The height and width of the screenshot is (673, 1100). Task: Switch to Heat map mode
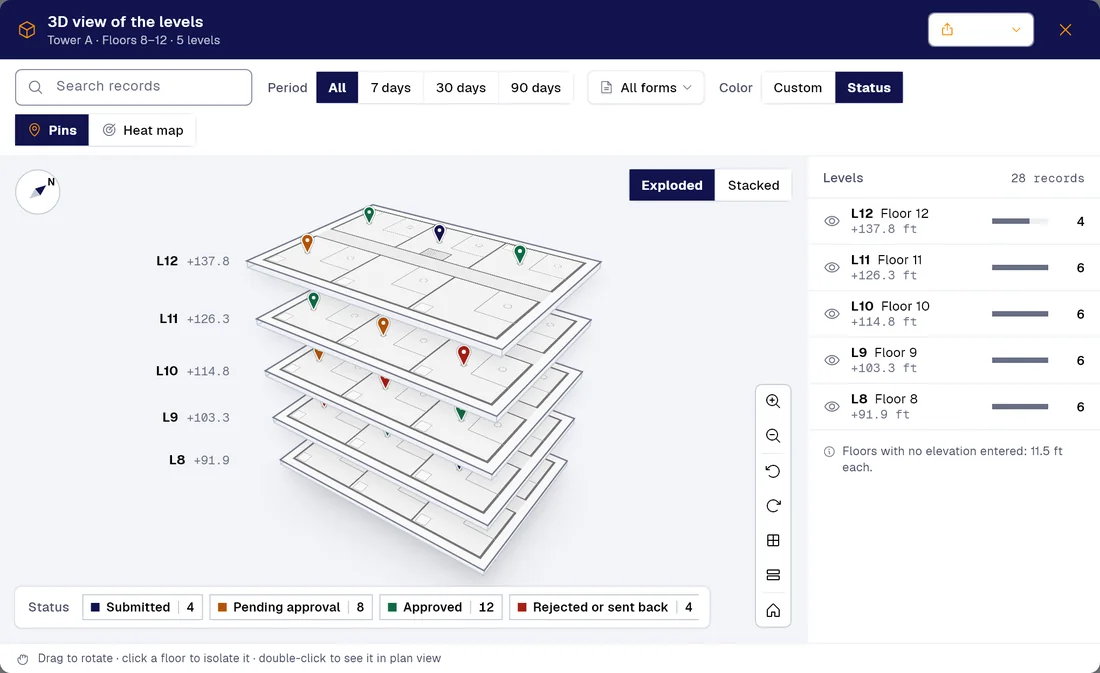[x=142, y=130]
